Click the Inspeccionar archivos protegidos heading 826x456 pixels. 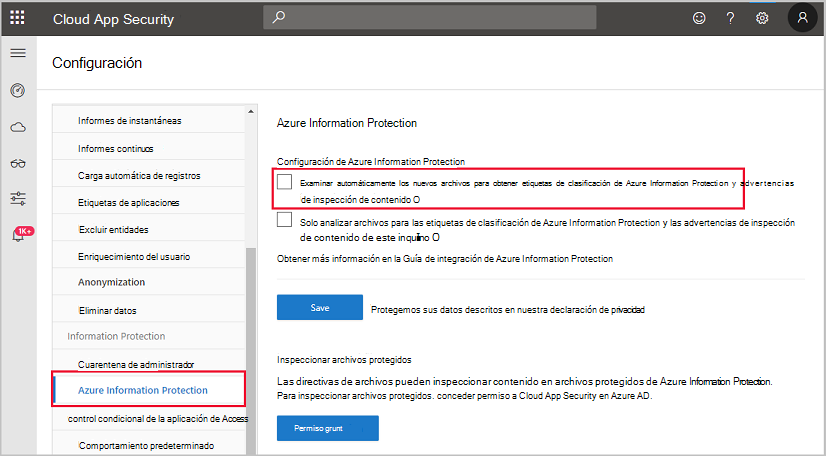point(344,360)
